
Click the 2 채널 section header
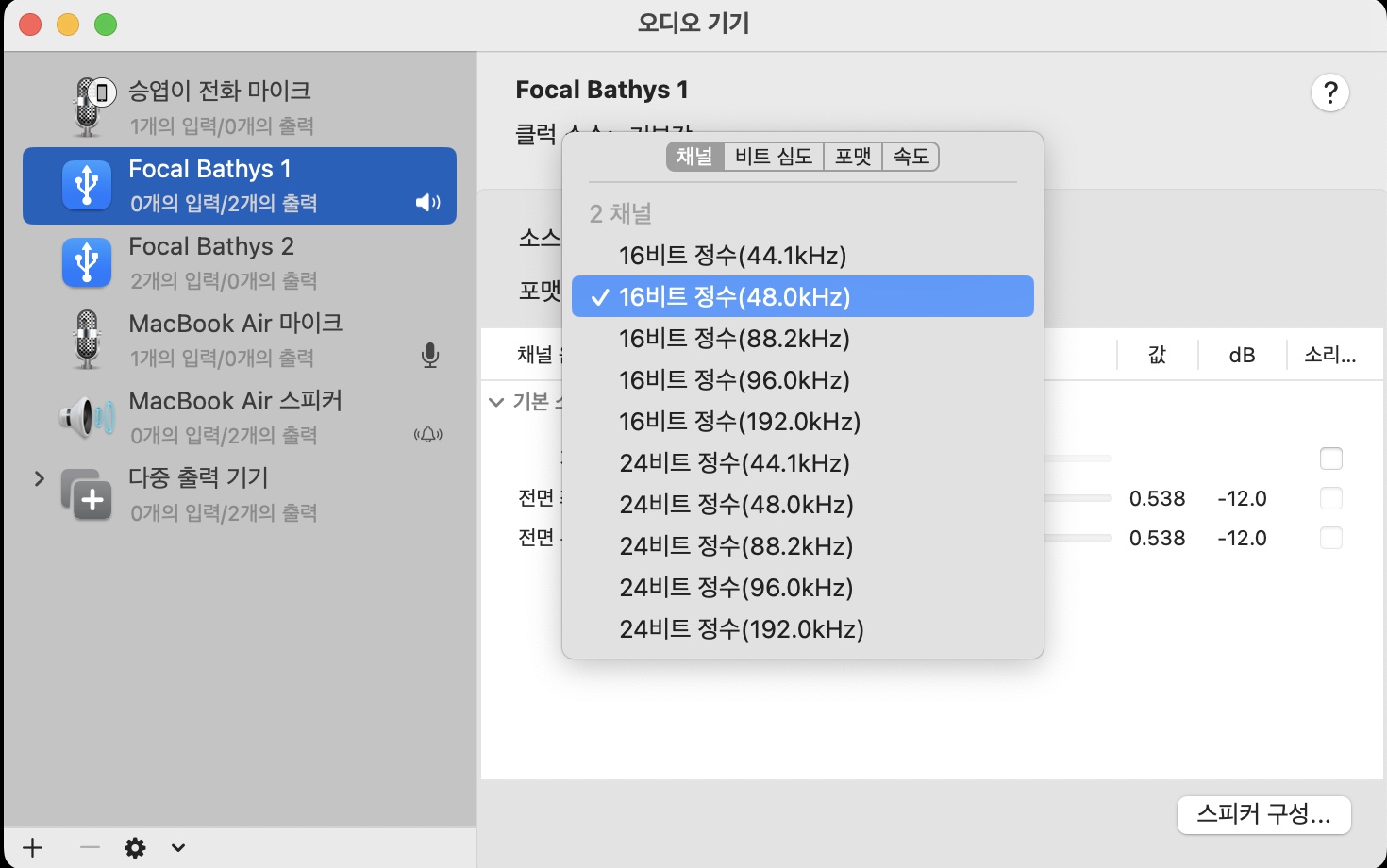click(621, 213)
